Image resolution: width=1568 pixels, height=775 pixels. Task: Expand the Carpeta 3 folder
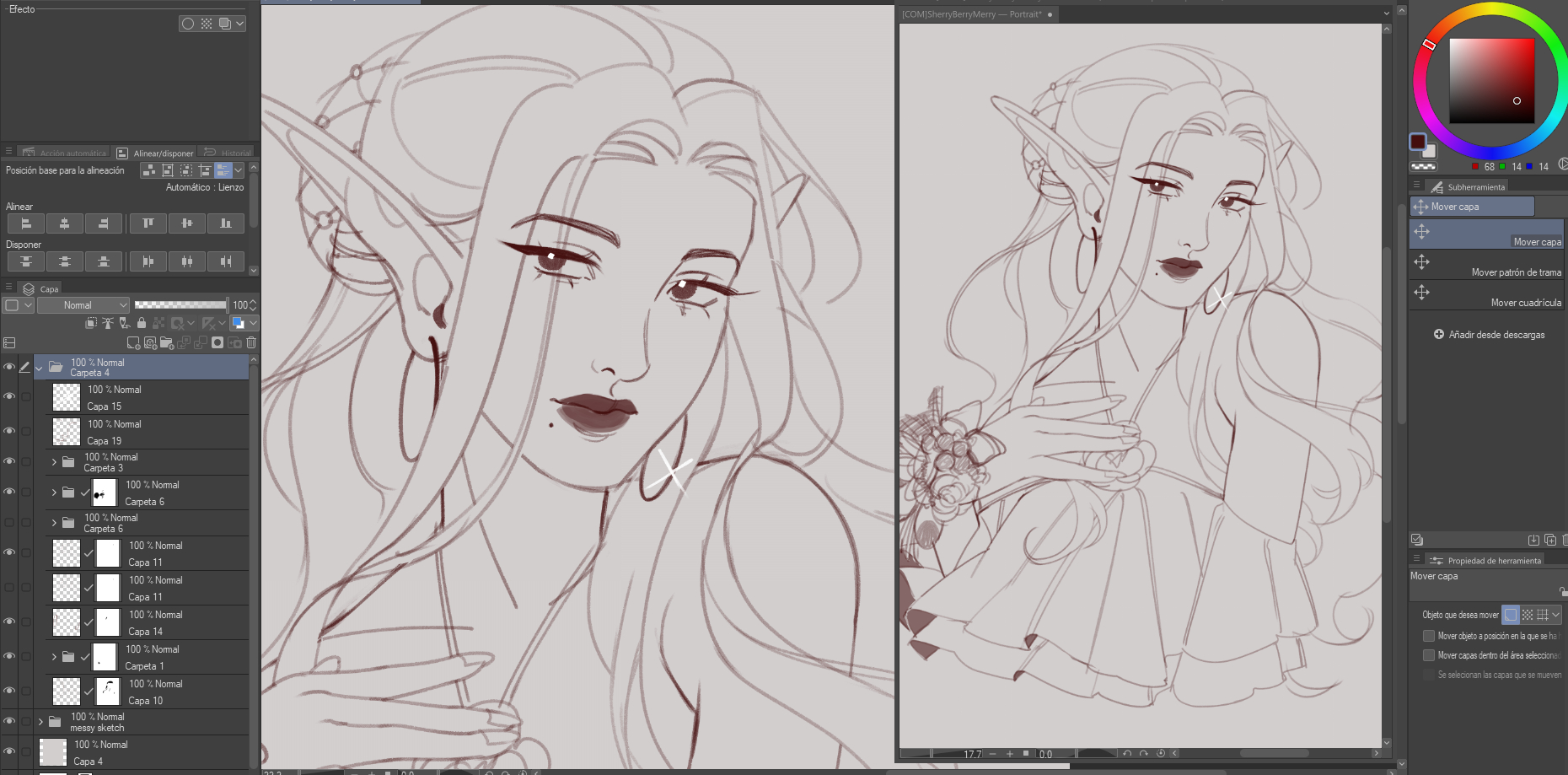tap(54, 462)
